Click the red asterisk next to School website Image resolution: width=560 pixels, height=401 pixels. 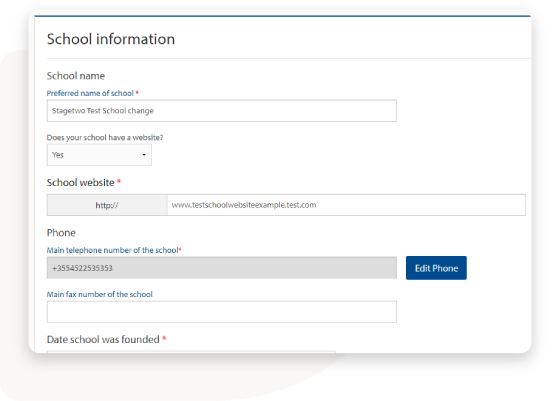119,181
